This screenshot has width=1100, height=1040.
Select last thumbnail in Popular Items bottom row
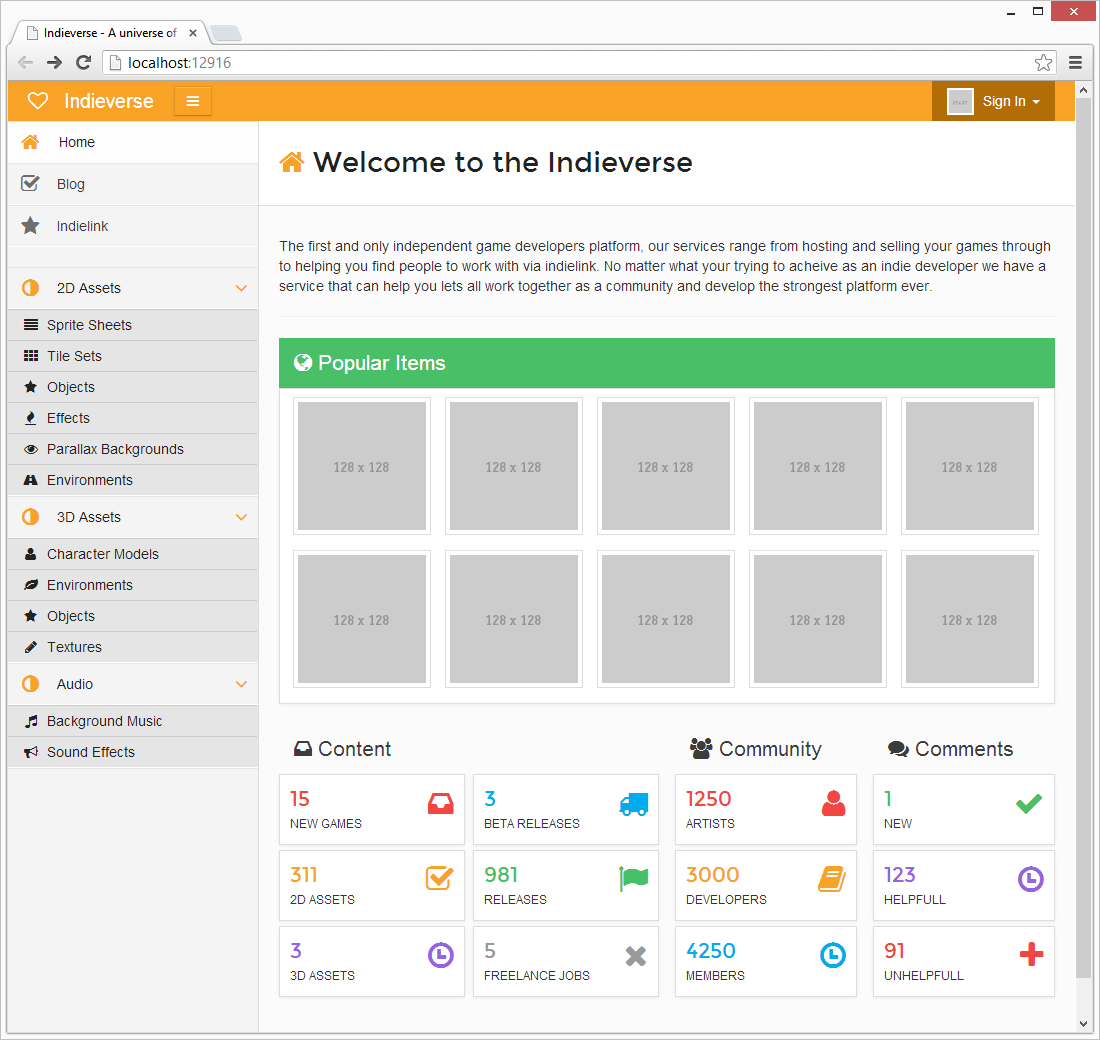[x=970, y=619]
